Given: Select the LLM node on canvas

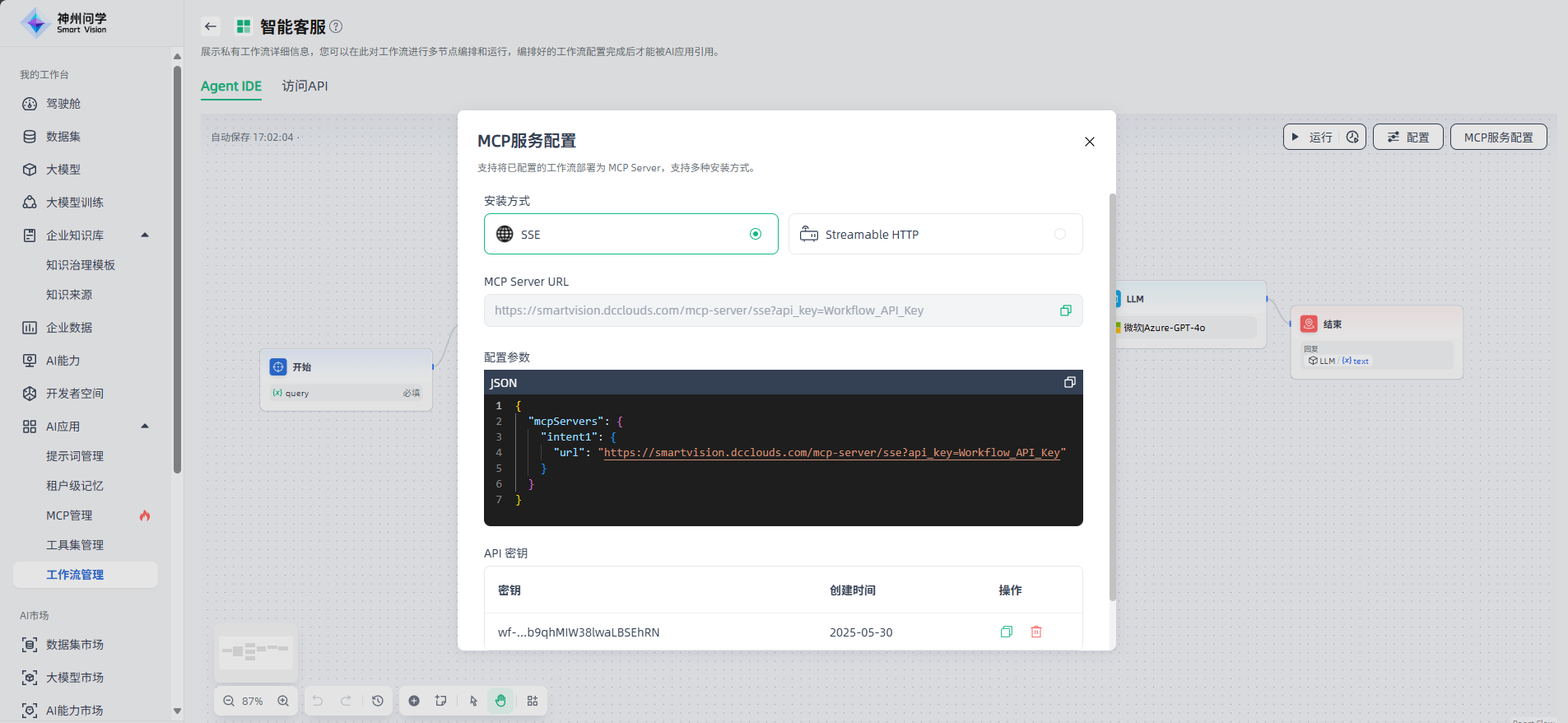Looking at the screenshot, I should point(1191,314).
